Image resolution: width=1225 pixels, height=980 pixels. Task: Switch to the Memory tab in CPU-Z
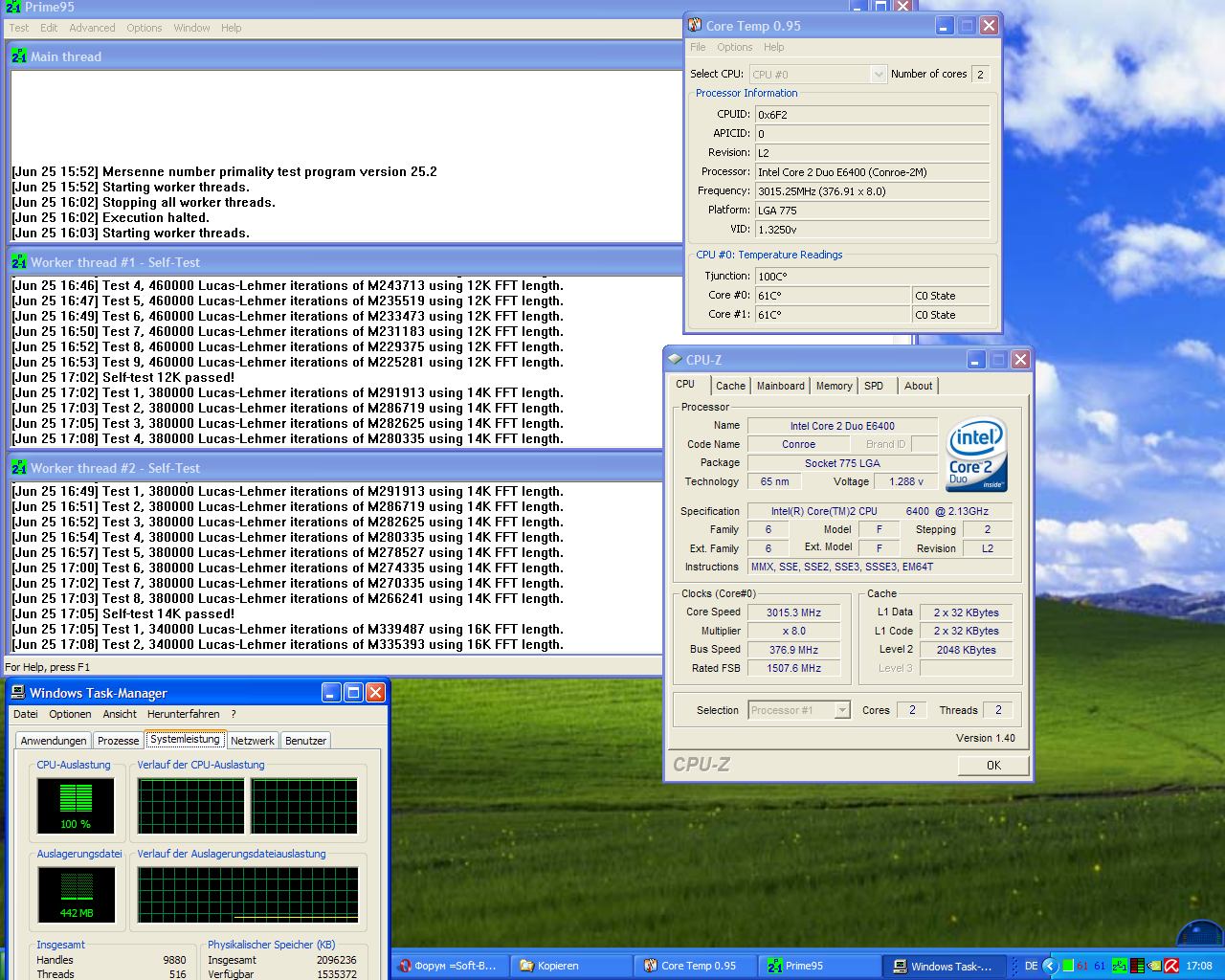coord(835,386)
